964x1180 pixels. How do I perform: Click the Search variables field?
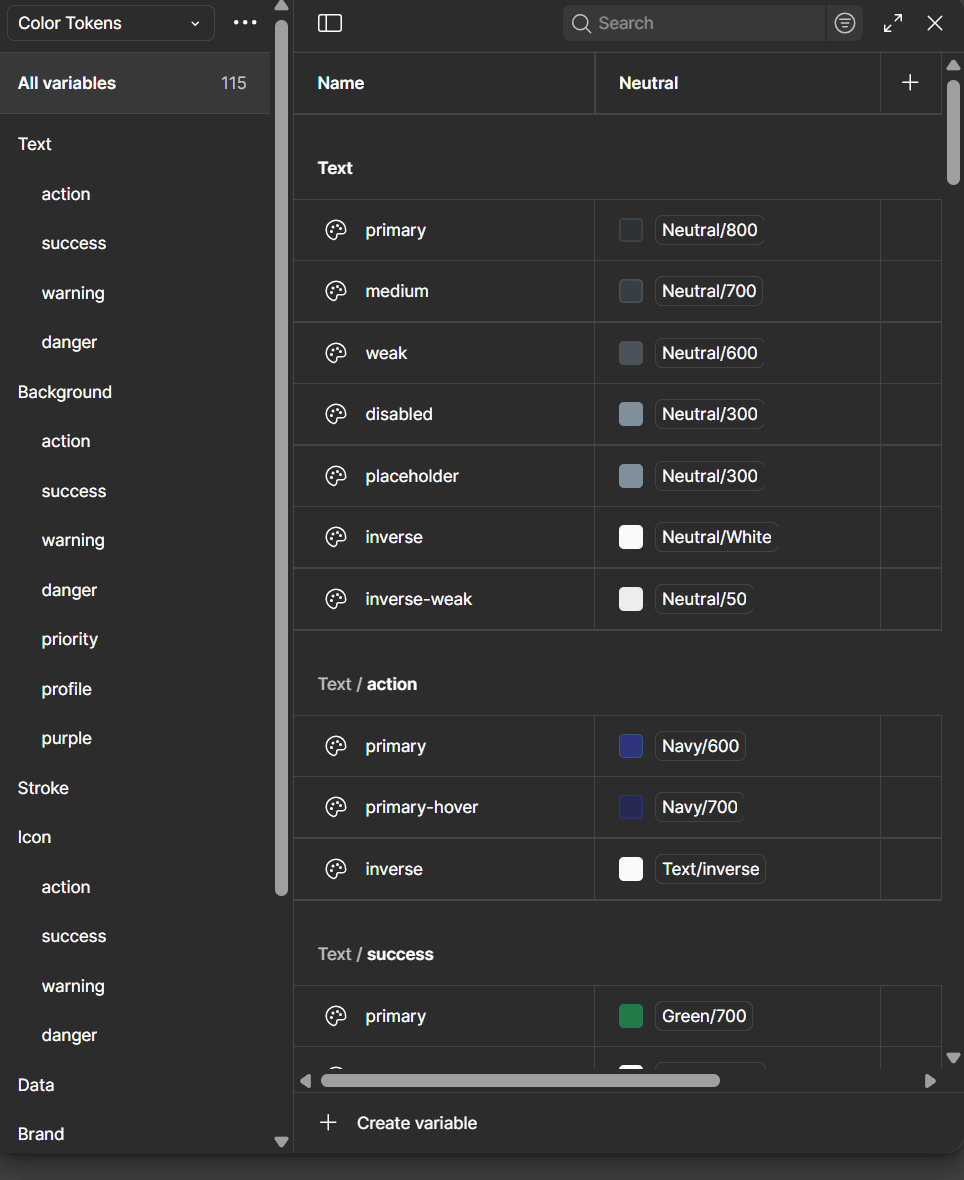point(693,23)
